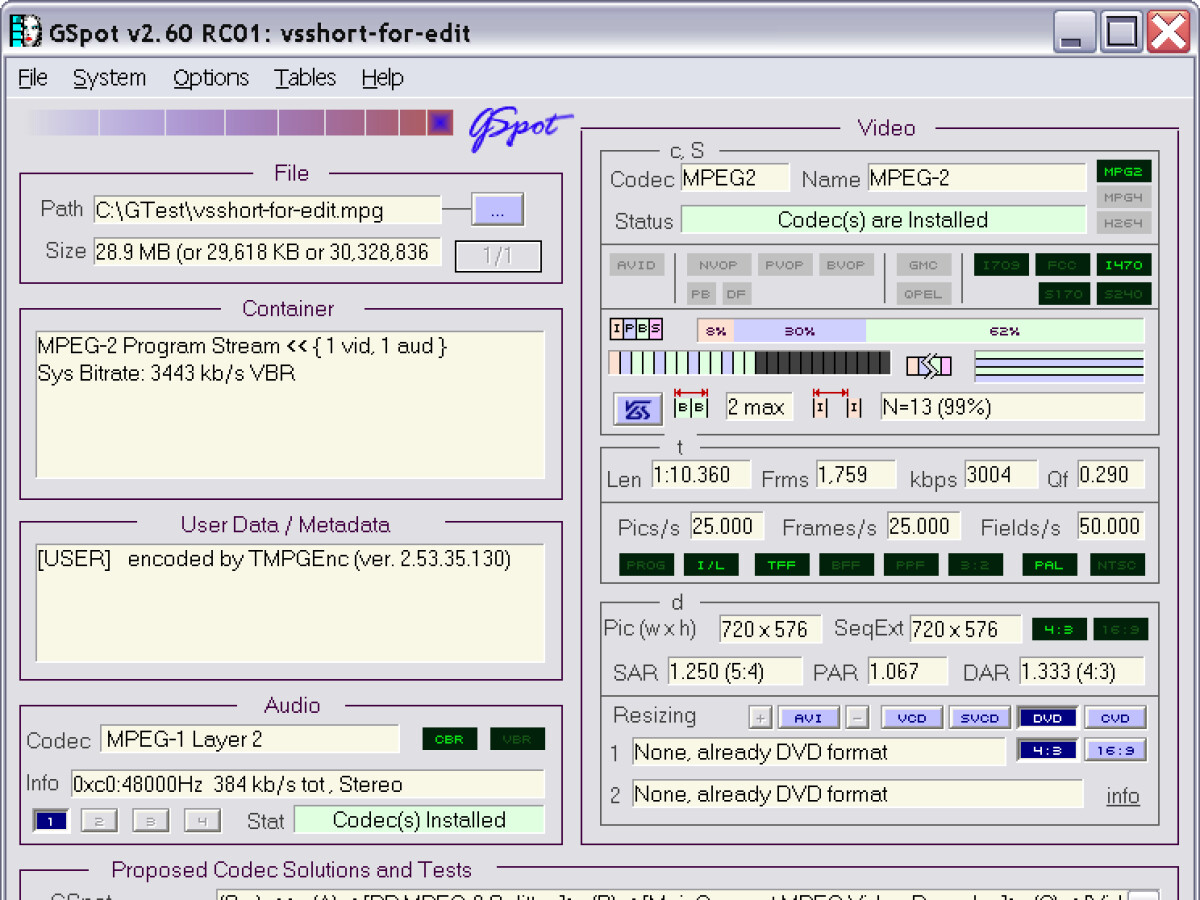Click the PB indicator
Viewport: 1200px width, 900px height.
(x=701, y=293)
